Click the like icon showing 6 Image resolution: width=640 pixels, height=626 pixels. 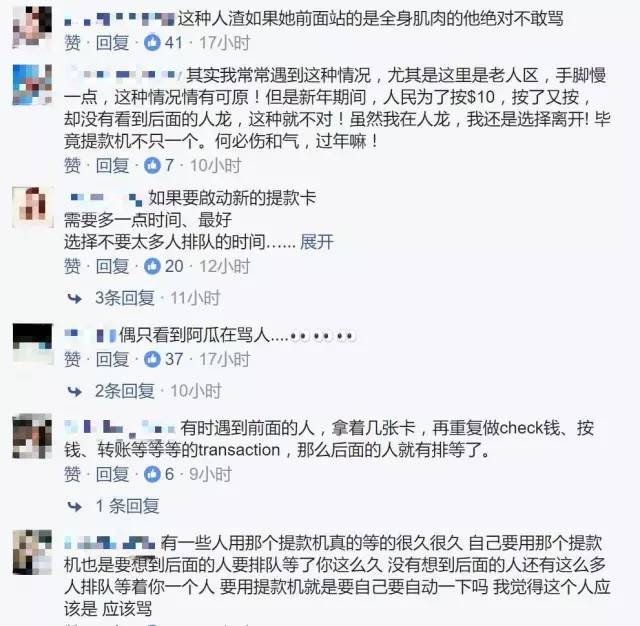pos(152,474)
